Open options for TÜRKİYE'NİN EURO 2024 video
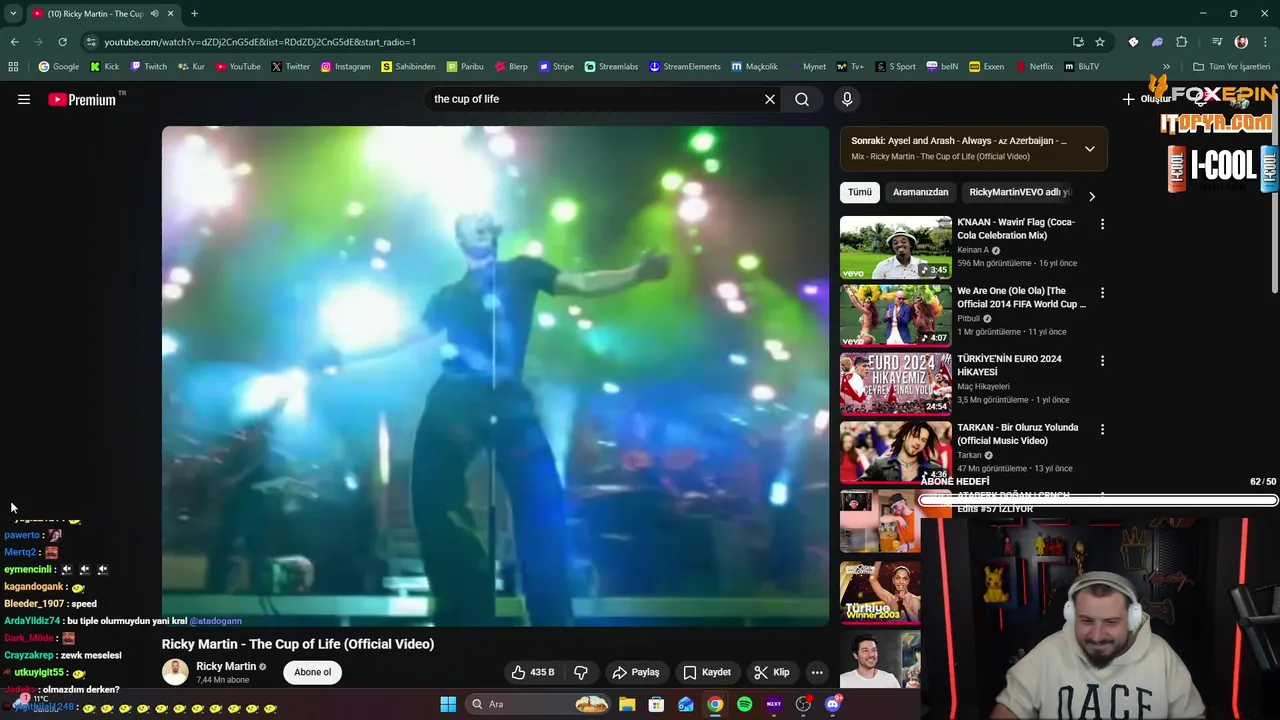 (x=1102, y=361)
